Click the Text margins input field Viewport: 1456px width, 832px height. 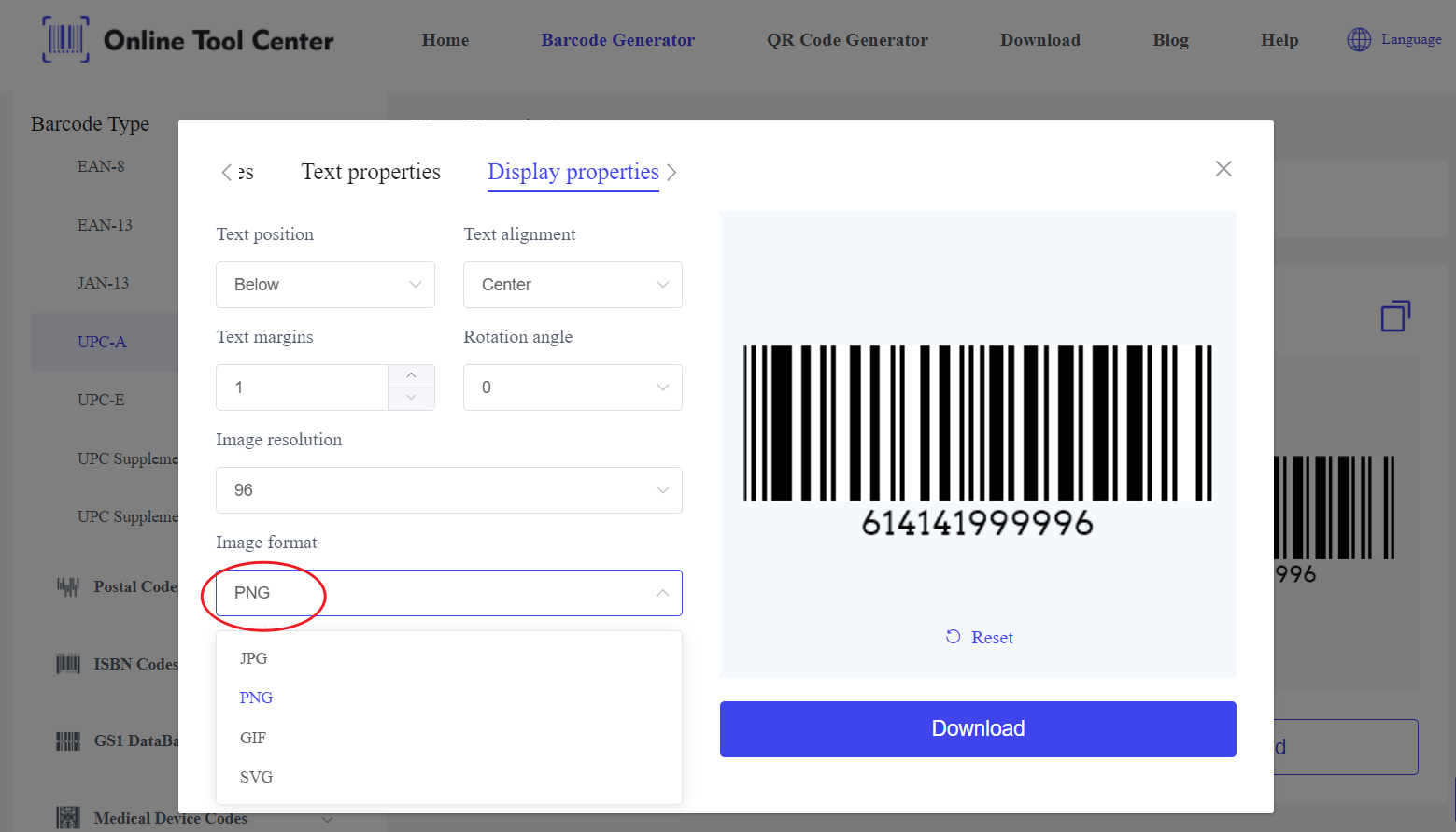(x=302, y=388)
